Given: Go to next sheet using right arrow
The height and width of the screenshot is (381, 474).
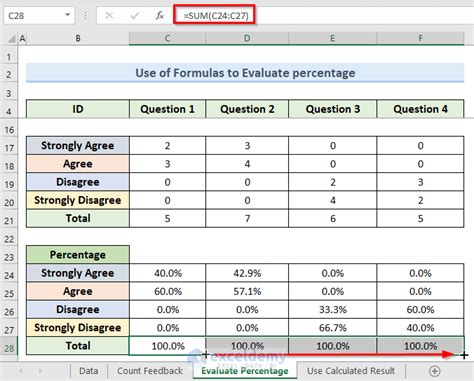Looking at the screenshot, I should [40, 371].
